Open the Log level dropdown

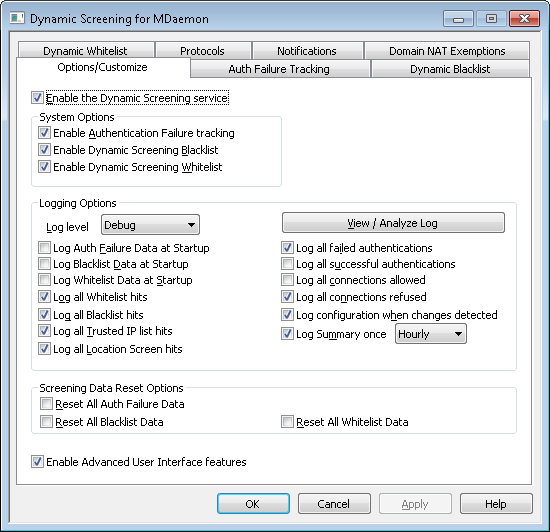click(x=150, y=225)
